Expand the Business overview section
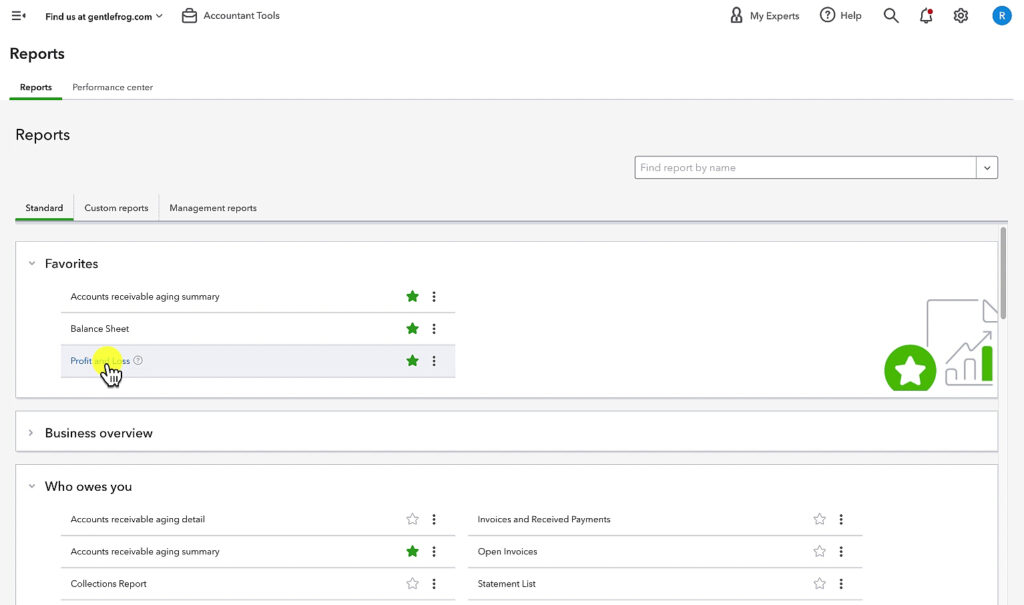Viewport: 1024px width, 605px height. click(x=32, y=433)
